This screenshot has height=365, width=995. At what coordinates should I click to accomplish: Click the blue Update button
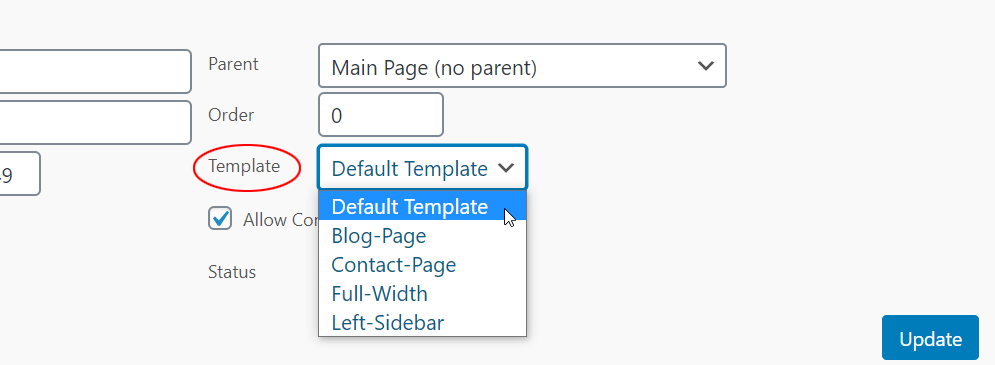[x=930, y=338]
